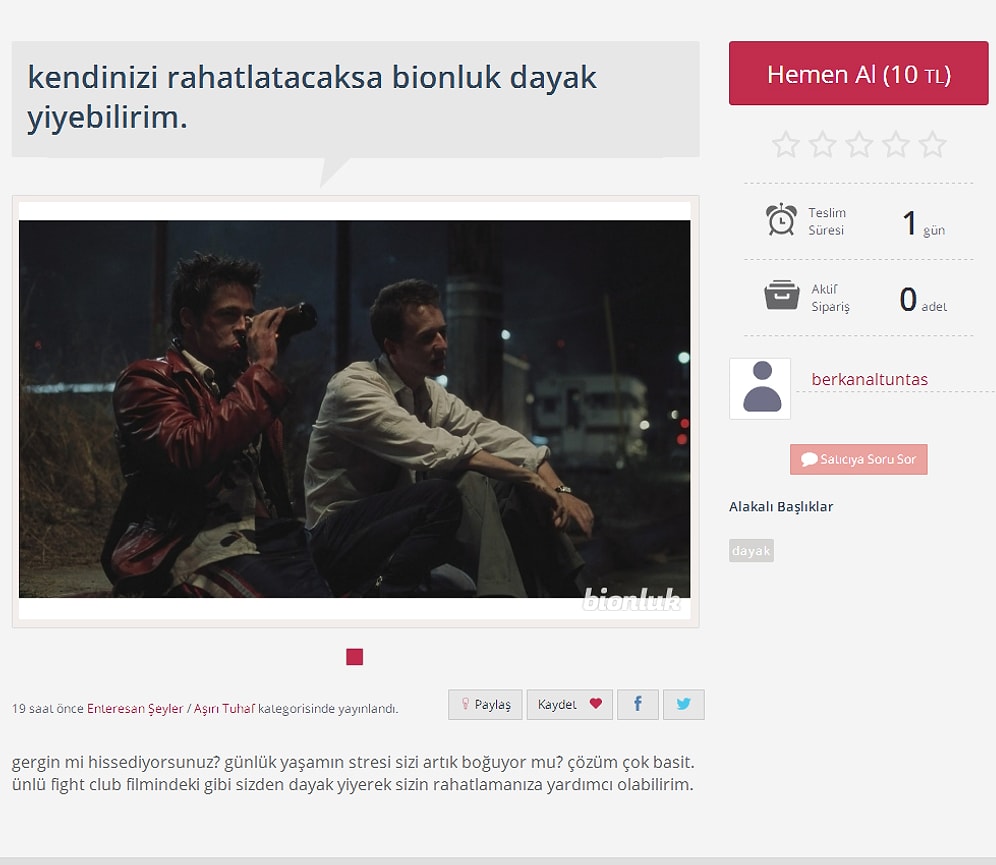This screenshot has width=996, height=865.
Task: Click the '1 gün' delivery value
Action: [x=924, y=224]
